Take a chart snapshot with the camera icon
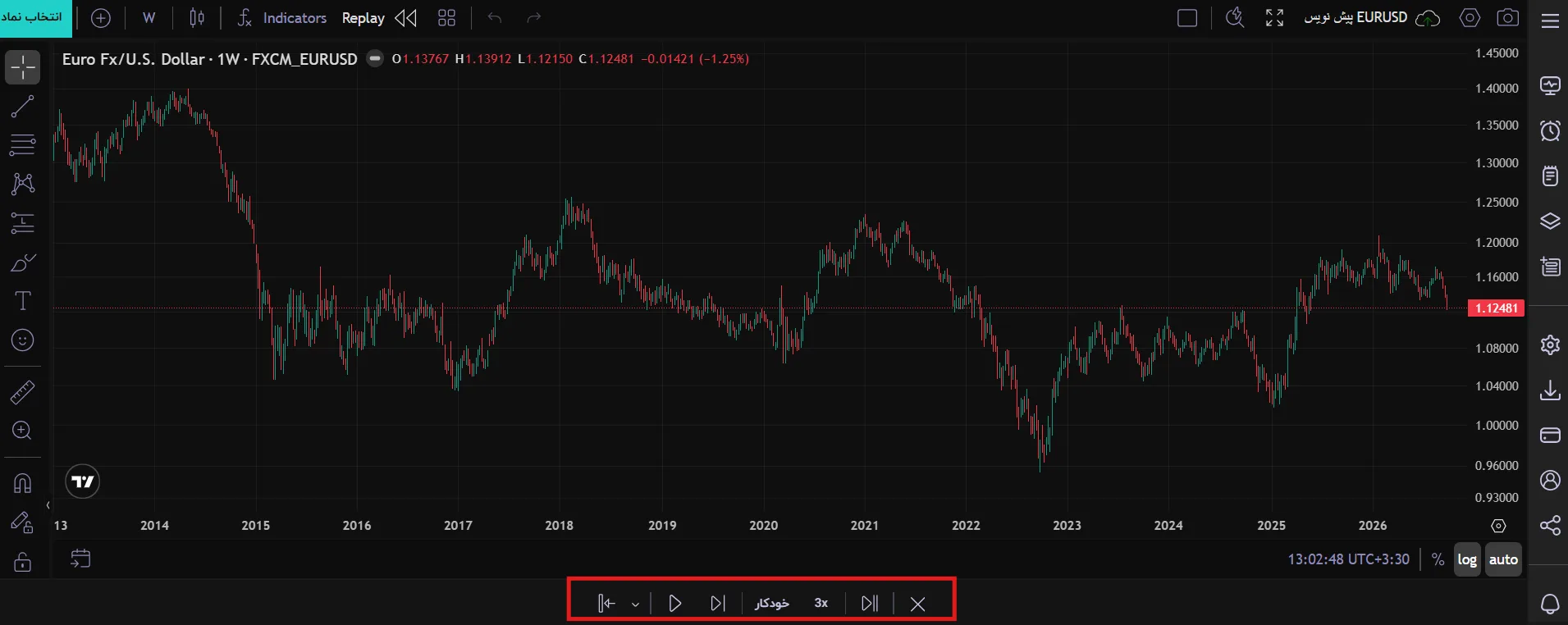 [x=1508, y=18]
